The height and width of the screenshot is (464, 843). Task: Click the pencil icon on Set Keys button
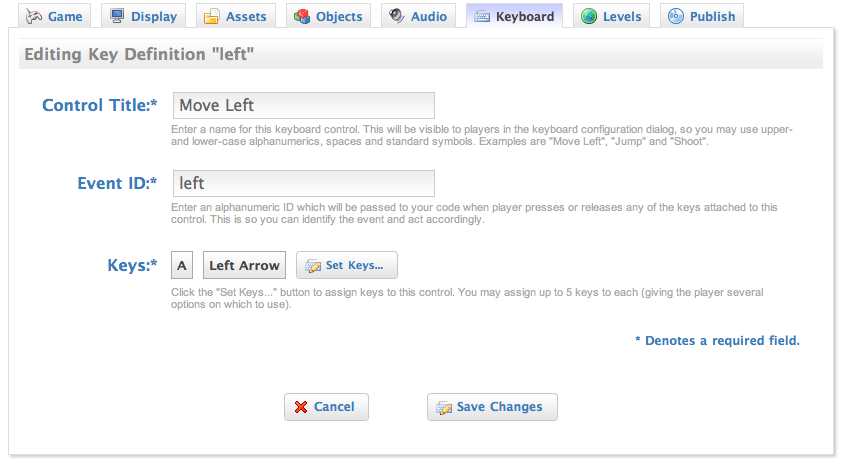pyautogui.click(x=313, y=265)
